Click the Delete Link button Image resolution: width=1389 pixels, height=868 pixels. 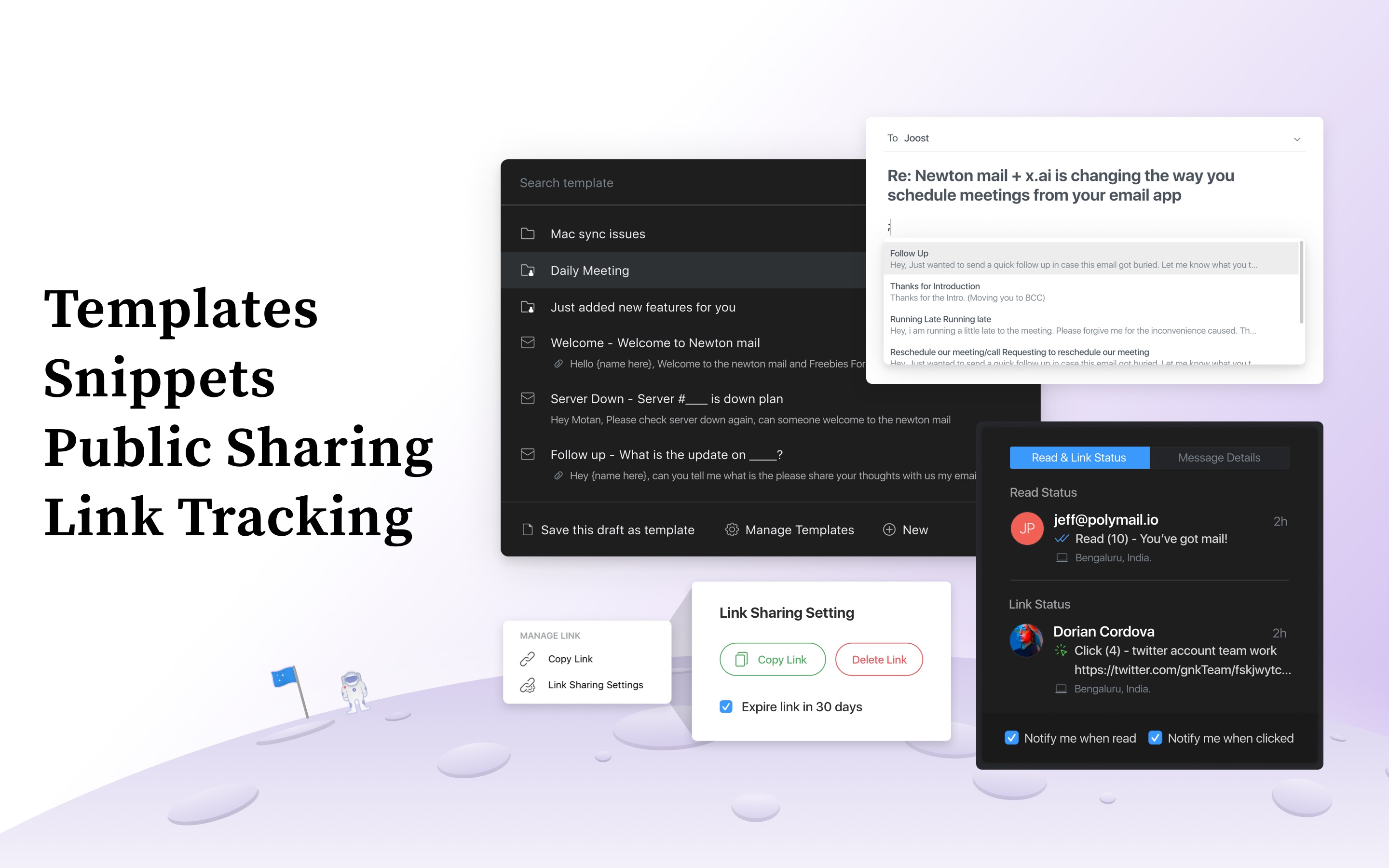pyautogui.click(x=877, y=659)
